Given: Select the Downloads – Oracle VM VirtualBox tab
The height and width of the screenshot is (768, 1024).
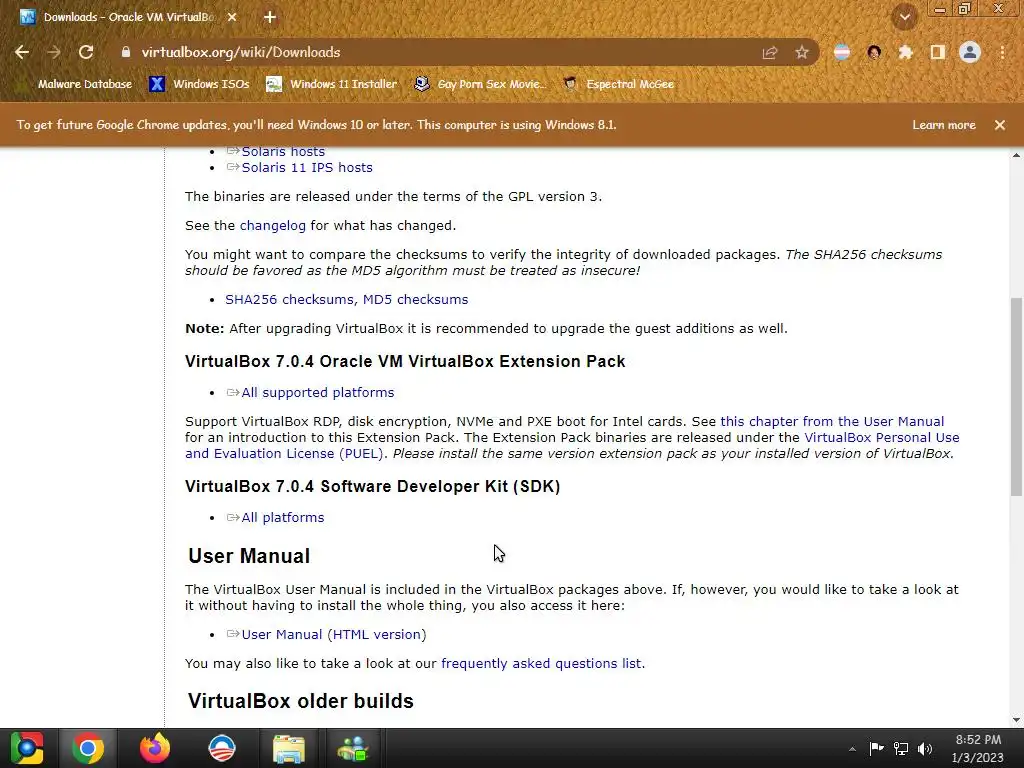Looking at the screenshot, I should (x=129, y=17).
